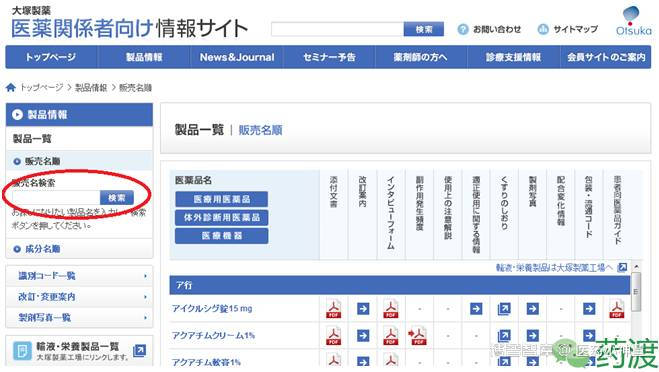Open 販売名順 in the sidebar

coord(79,161)
